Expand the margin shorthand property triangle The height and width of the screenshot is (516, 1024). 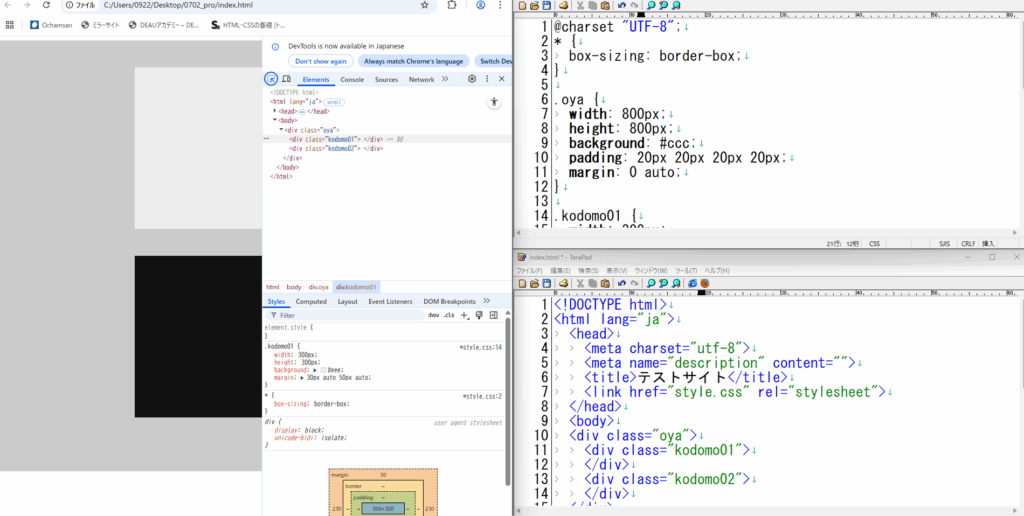[x=300, y=378]
